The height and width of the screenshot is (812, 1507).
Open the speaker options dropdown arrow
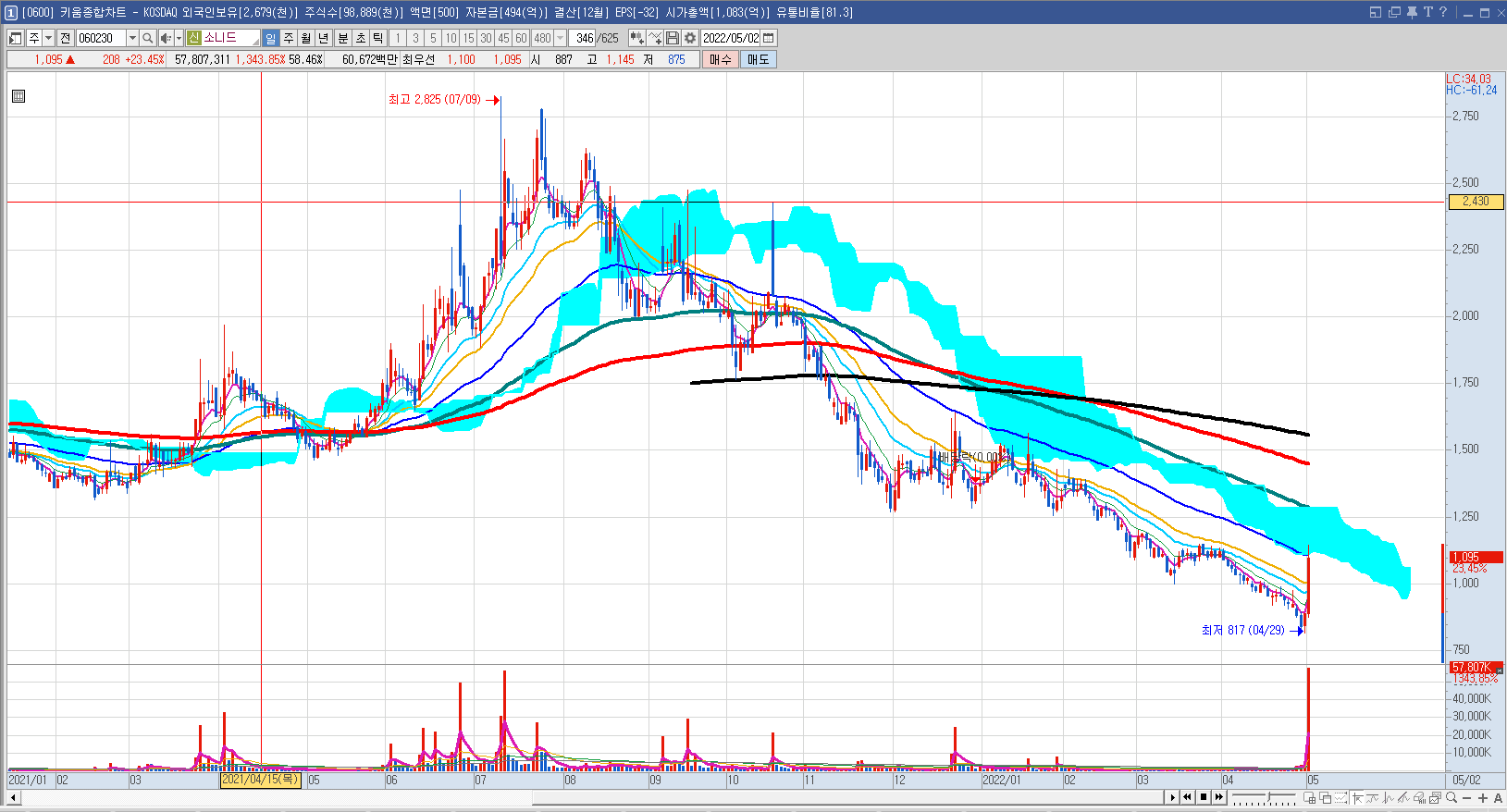(x=179, y=38)
